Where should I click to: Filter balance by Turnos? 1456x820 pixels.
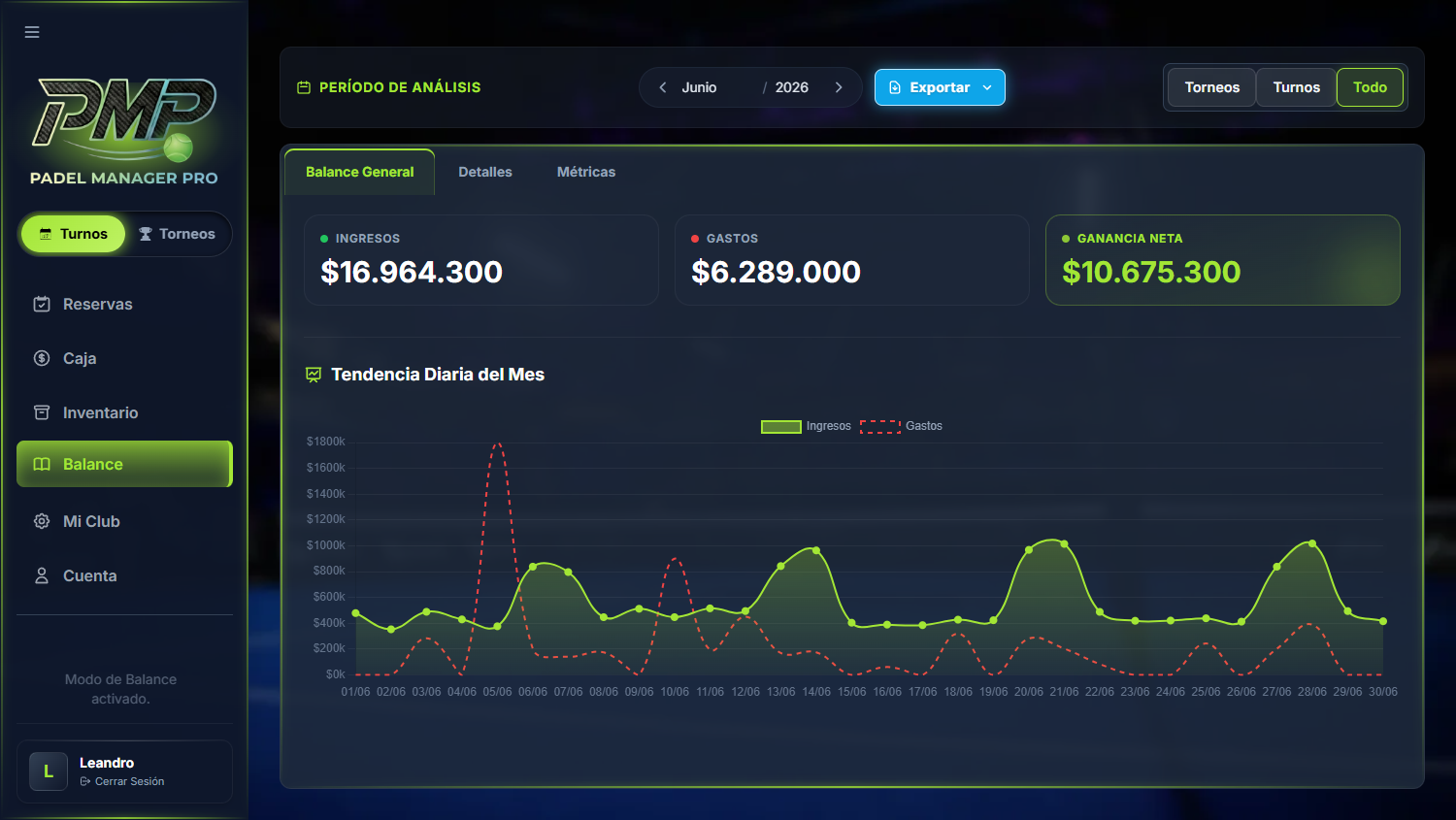[x=1297, y=87]
